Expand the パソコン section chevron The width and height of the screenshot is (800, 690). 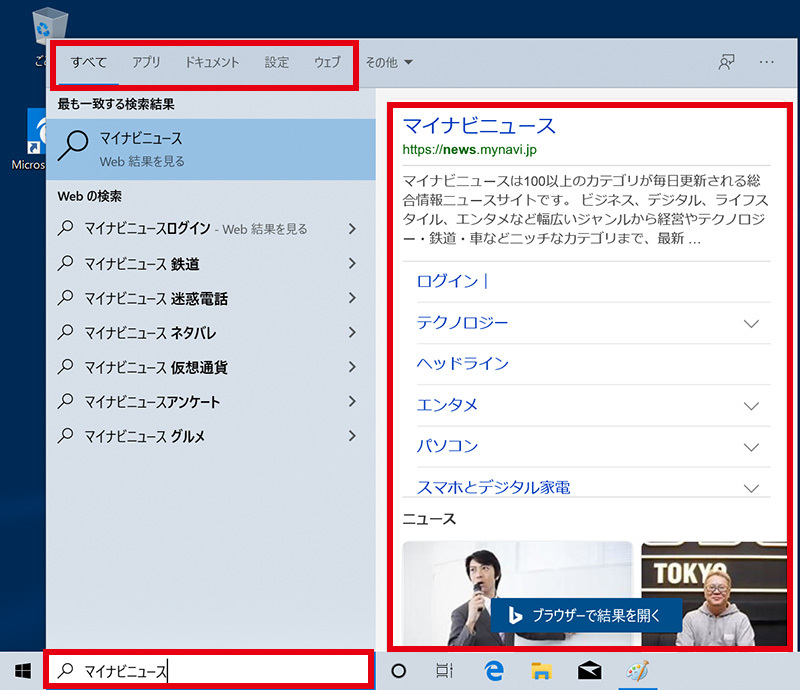pyautogui.click(x=751, y=447)
